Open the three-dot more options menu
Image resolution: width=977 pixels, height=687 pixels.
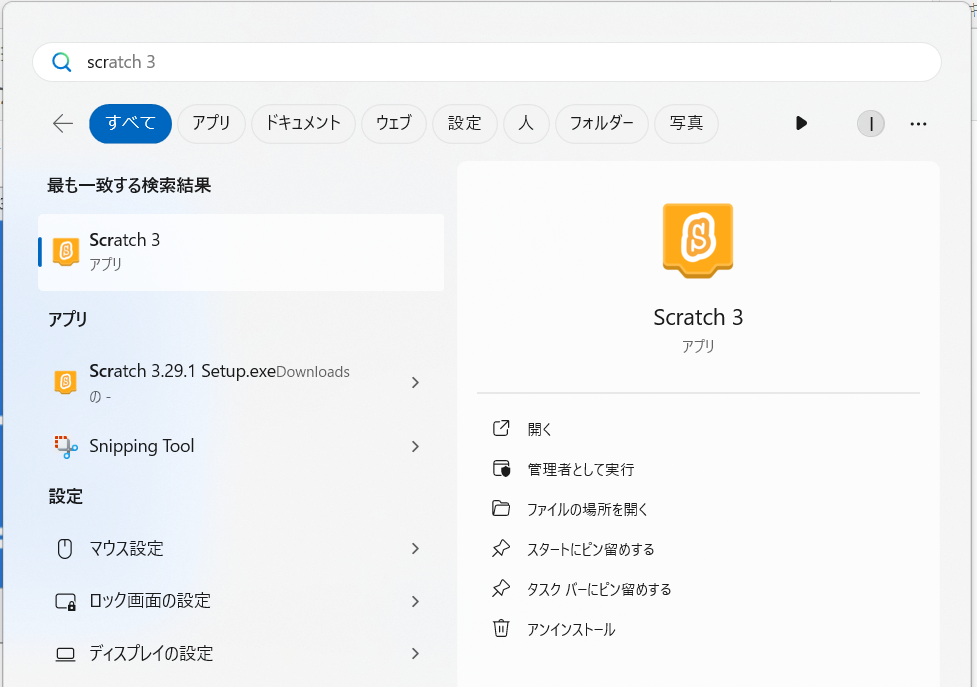918,123
